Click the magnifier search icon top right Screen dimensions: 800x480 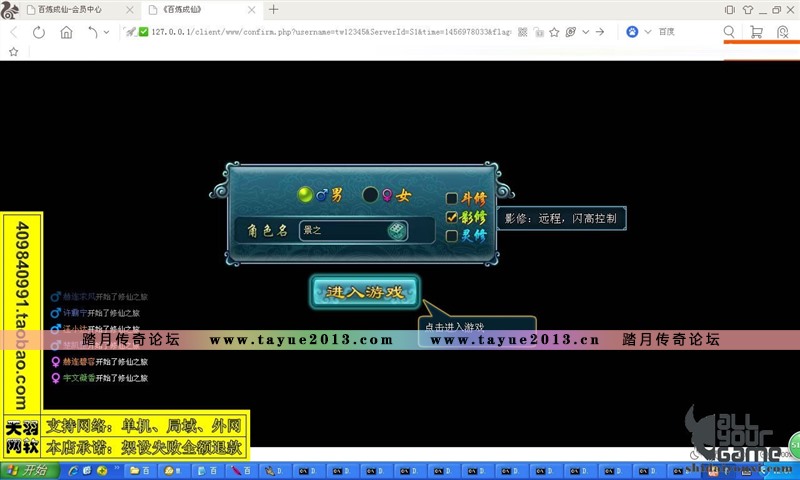click(729, 32)
